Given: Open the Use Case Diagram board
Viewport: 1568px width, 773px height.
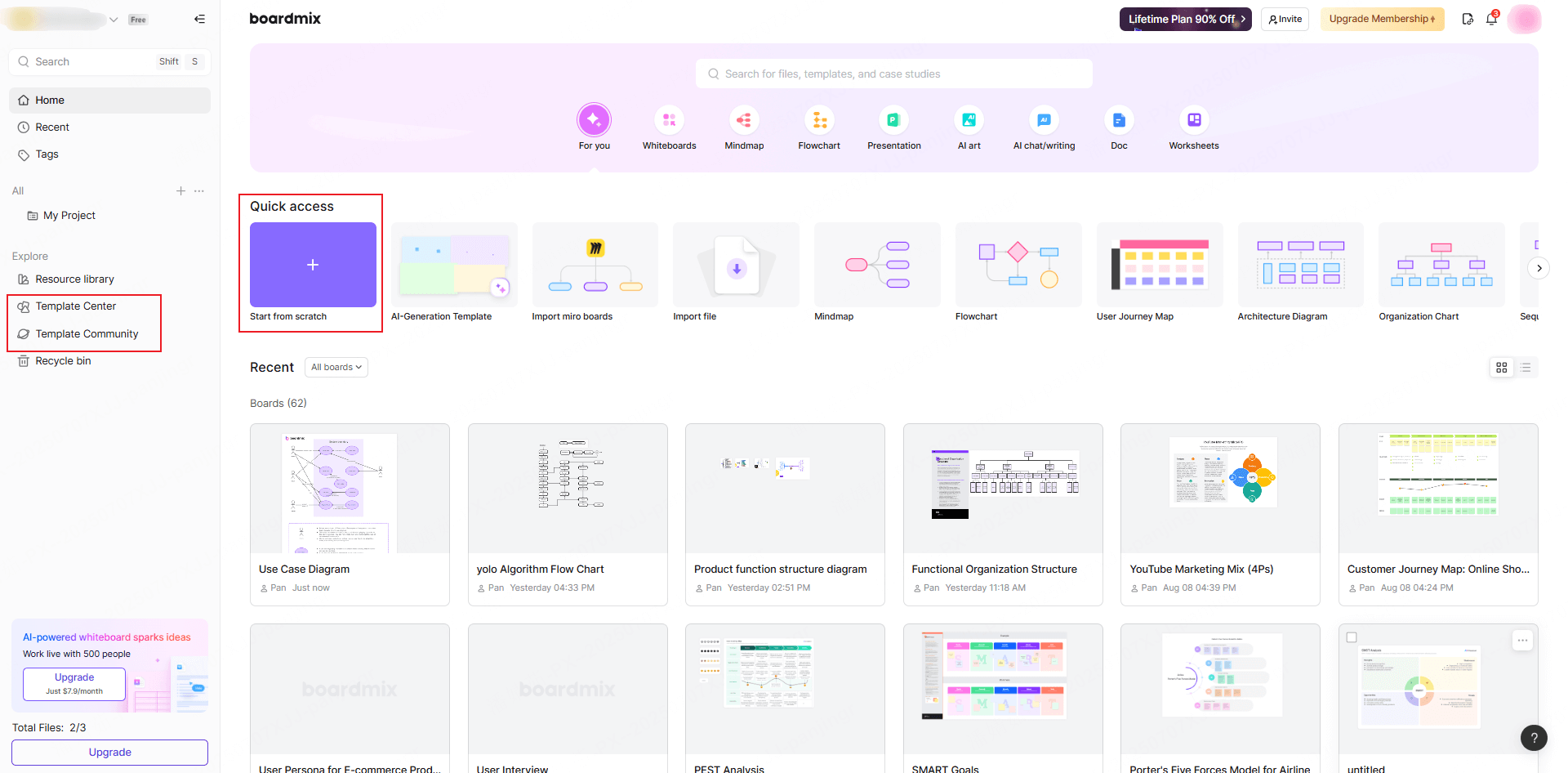Looking at the screenshot, I should (350, 515).
